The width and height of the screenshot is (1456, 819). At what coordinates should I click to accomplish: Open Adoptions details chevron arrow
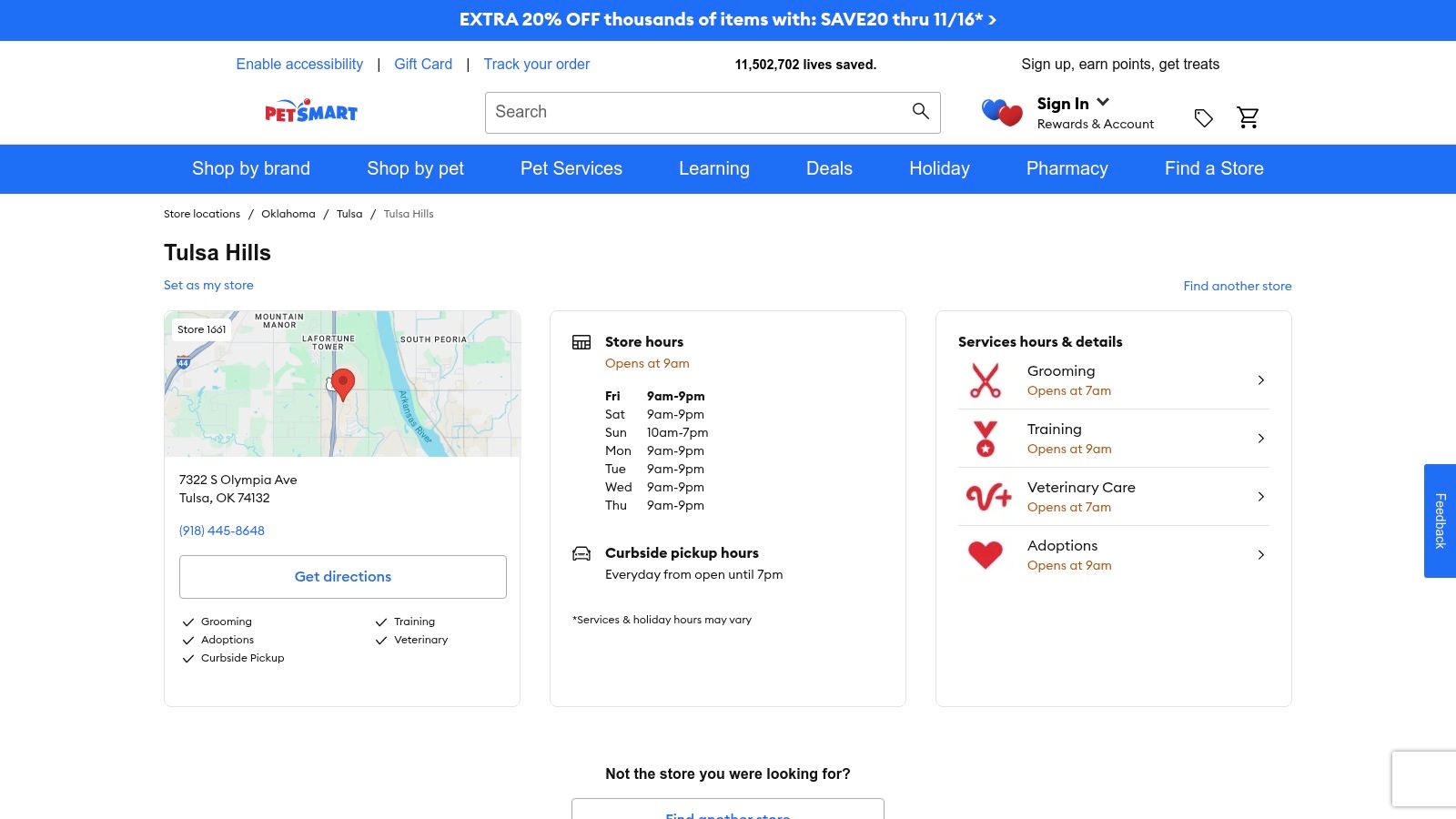coord(1260,555)
